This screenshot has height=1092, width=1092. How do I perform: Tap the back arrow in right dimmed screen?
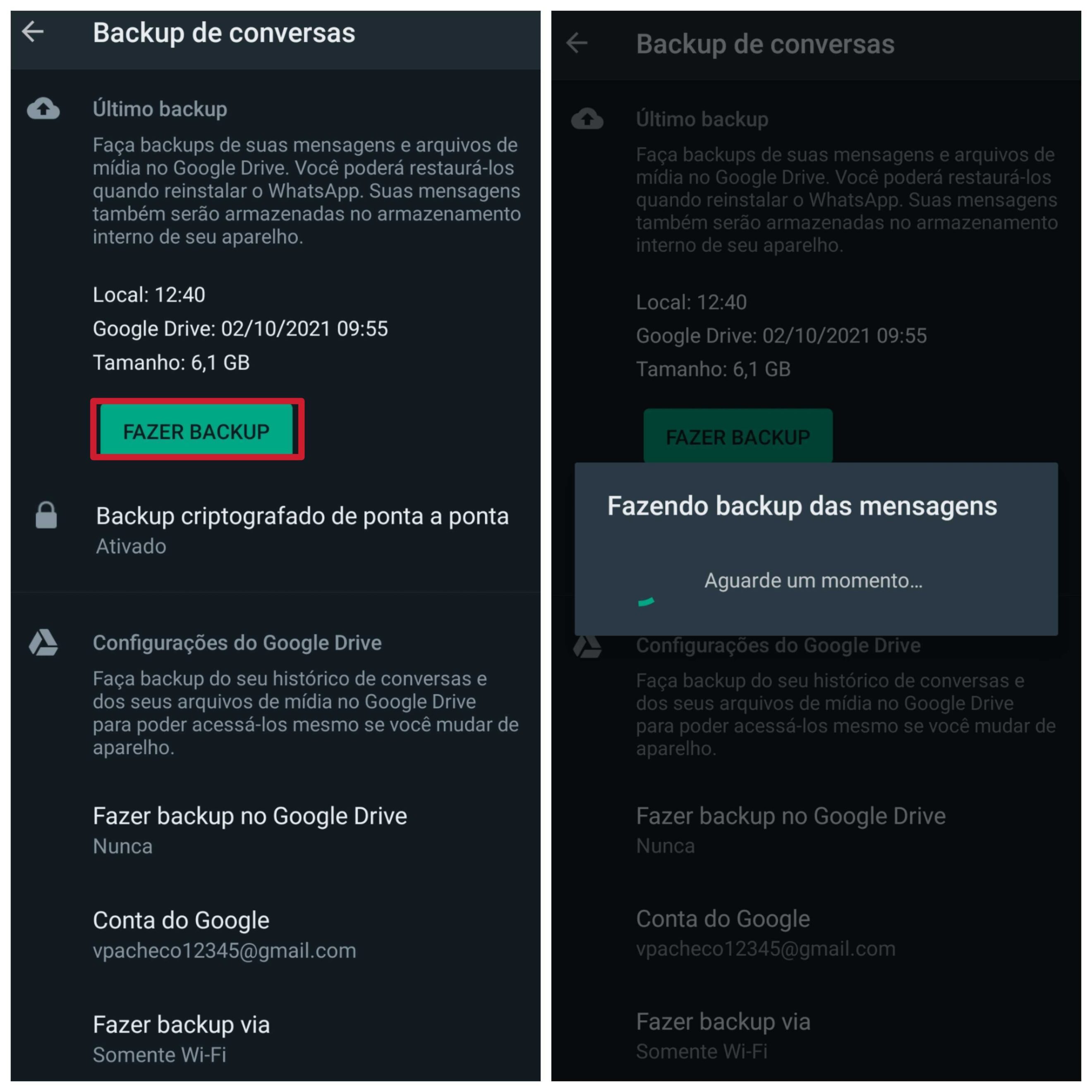click(x=577, y=43)
